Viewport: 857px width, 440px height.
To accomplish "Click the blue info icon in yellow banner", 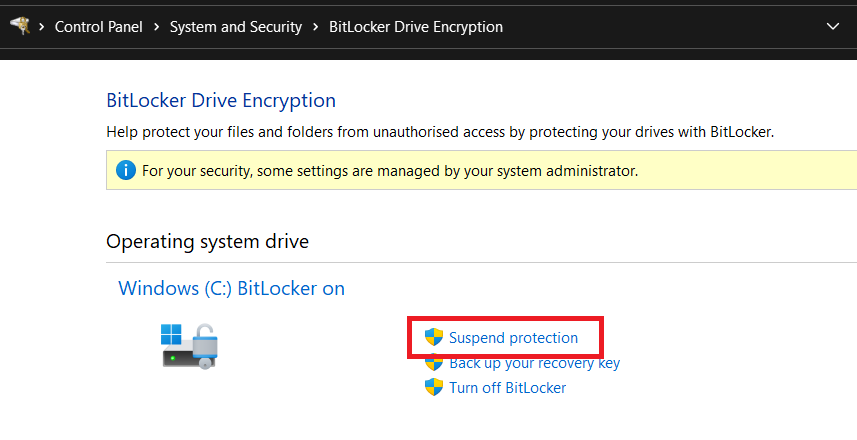I will click(125, 170).
